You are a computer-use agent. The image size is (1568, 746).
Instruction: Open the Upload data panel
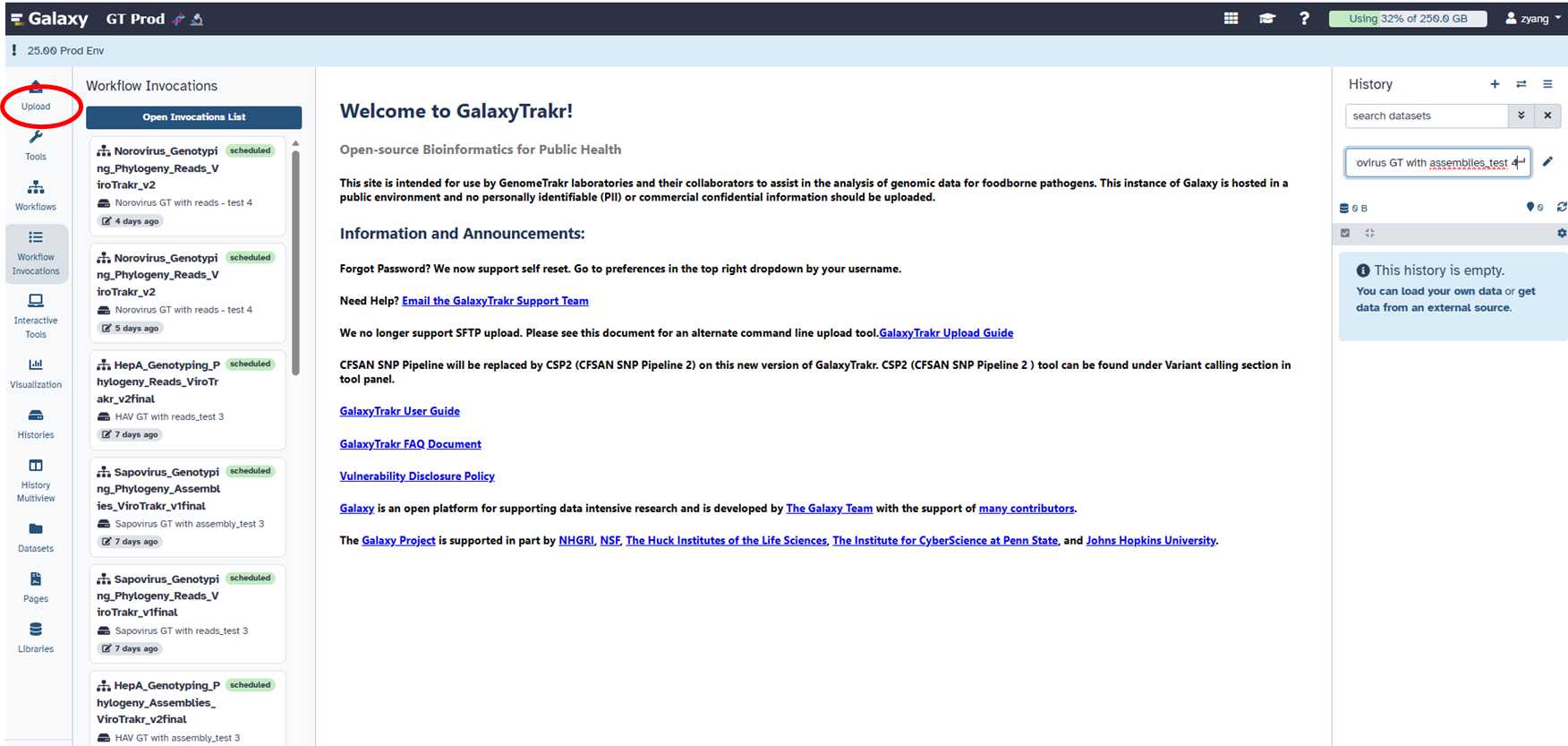(36, 96)
